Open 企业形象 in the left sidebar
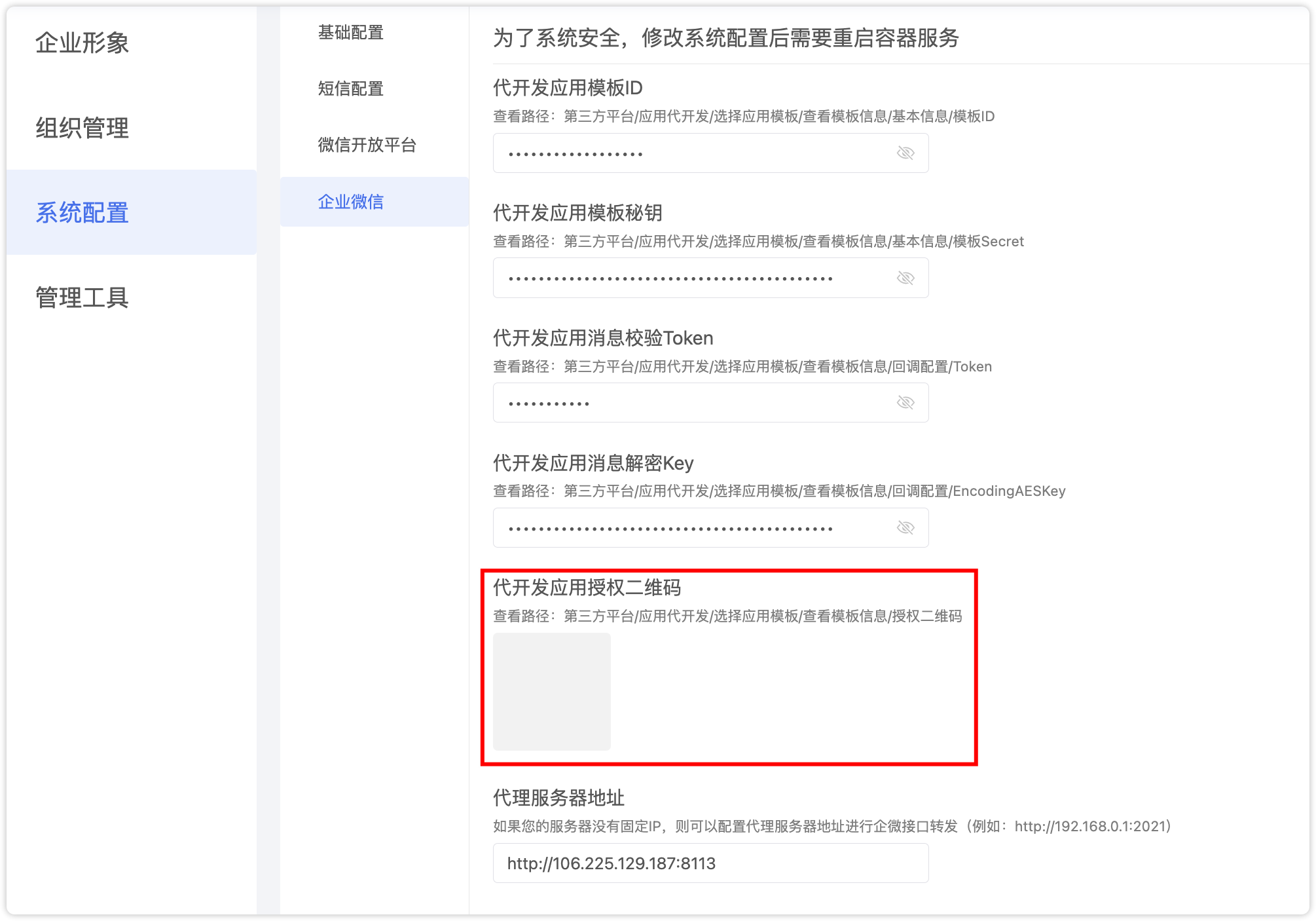The height and width of the screenshot is (921, 1316). pyautogui.click(x=82, y=43)
